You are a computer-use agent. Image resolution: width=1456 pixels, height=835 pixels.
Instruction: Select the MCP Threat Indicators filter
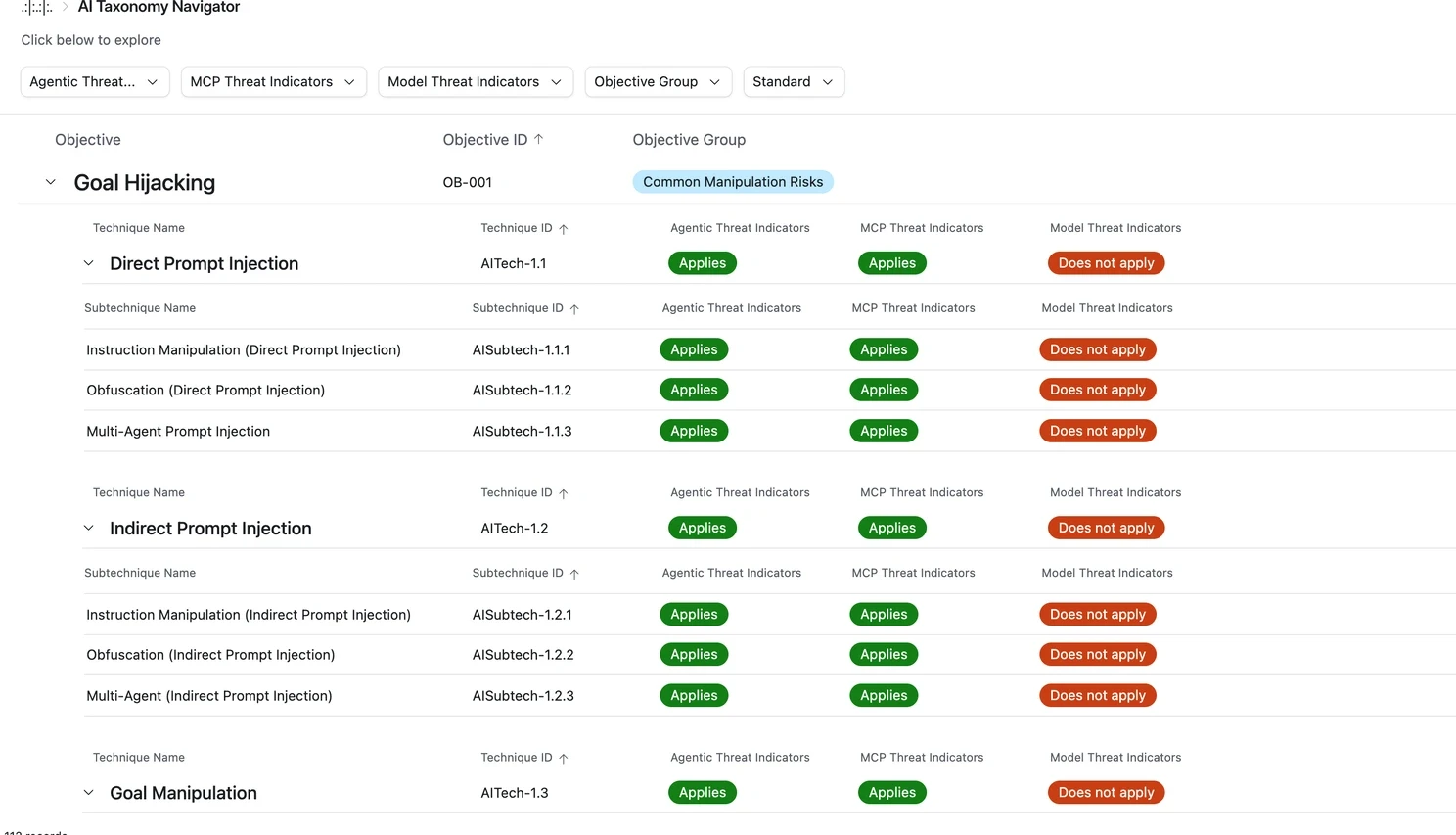273,82
